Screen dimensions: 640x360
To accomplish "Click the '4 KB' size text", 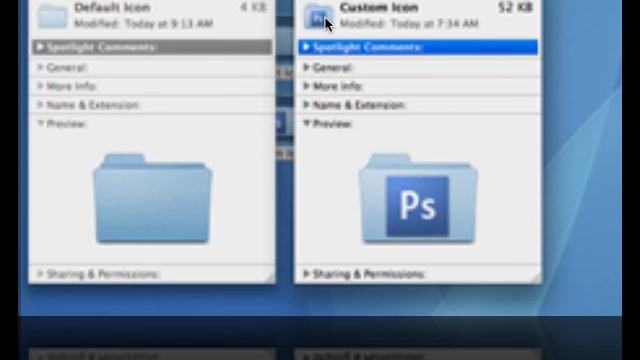I will point(253,7).
